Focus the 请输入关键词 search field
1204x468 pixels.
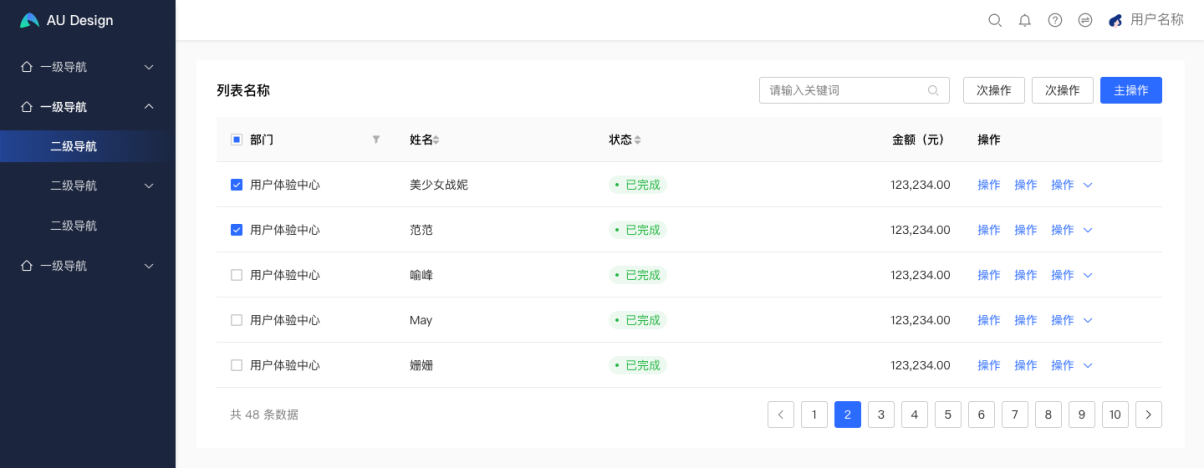click(x=840, y=90)
